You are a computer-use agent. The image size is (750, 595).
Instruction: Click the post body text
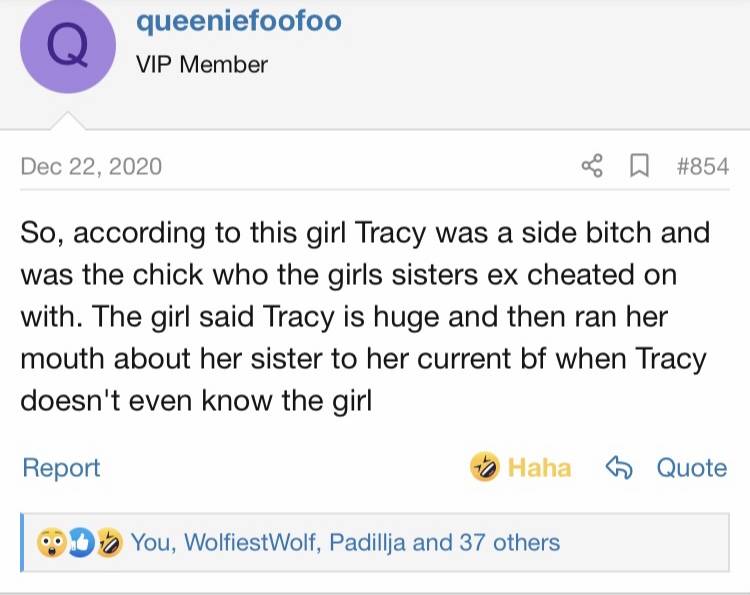coord(365,317)
